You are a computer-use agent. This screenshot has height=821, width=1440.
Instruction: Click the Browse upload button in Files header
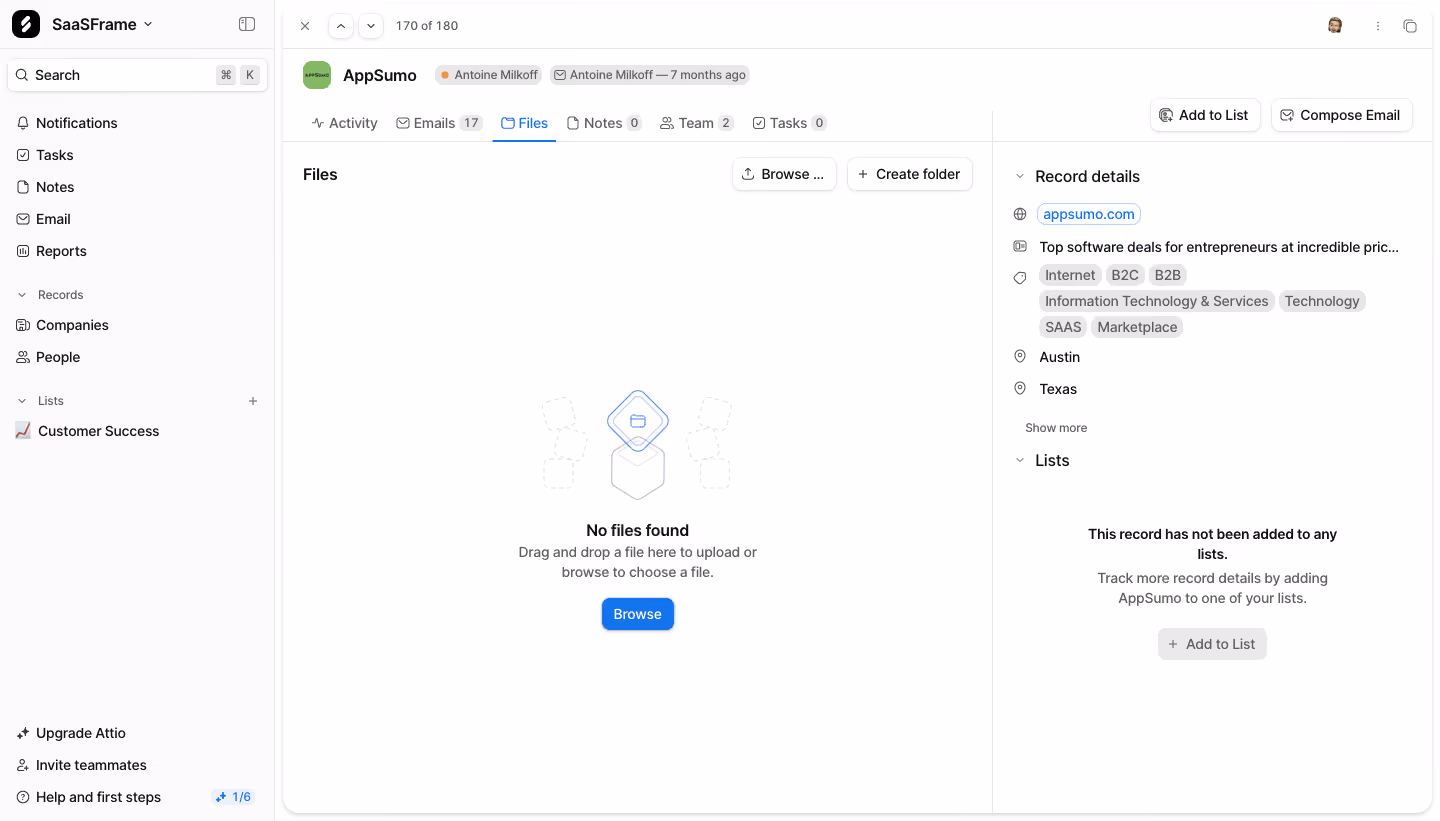pyautogui.click(x=784, y=174)
